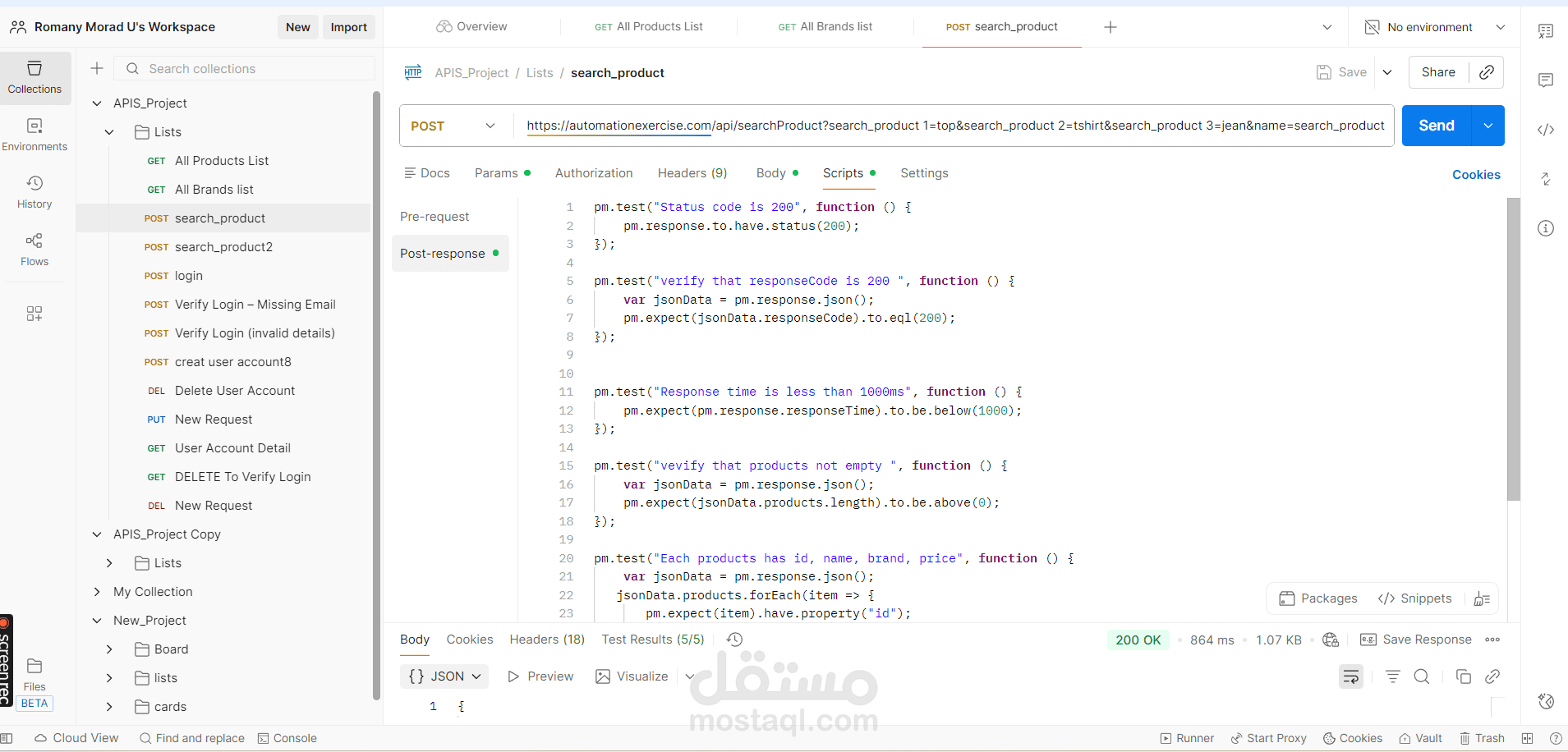Click Save Response button

point(1416,640)
